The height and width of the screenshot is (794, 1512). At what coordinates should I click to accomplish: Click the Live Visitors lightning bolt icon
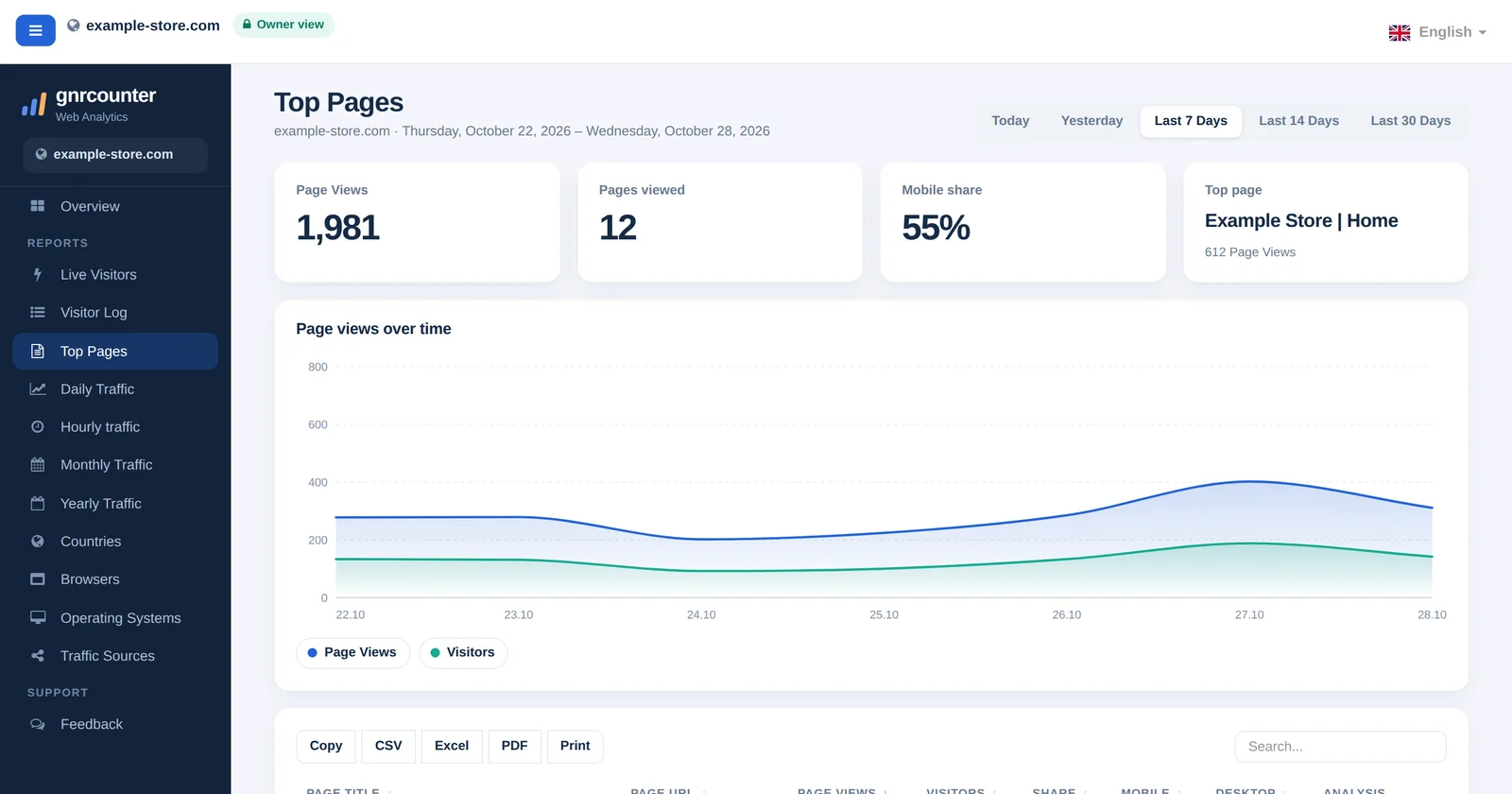pos(38,274)
